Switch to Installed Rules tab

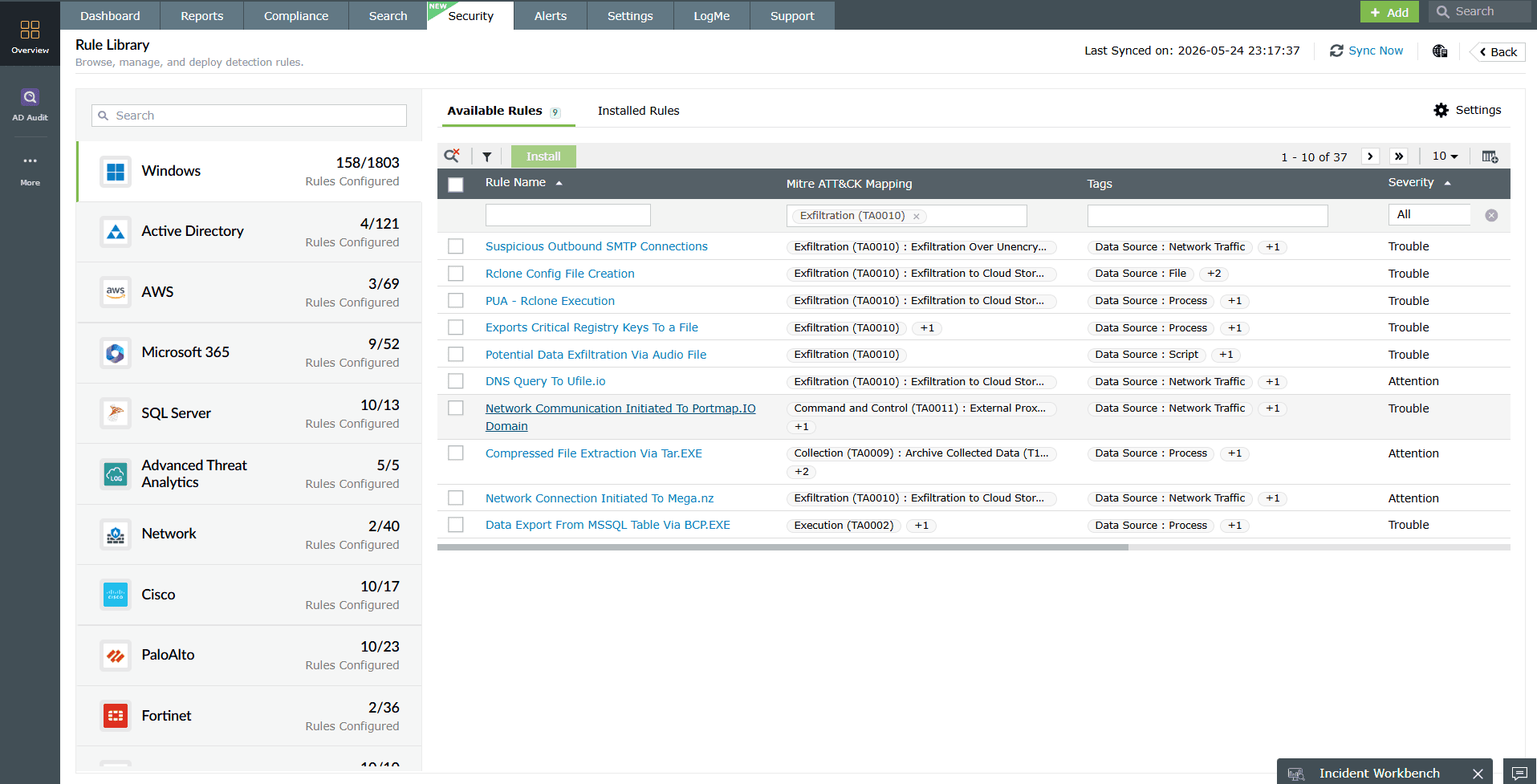(x=638, y=111)
